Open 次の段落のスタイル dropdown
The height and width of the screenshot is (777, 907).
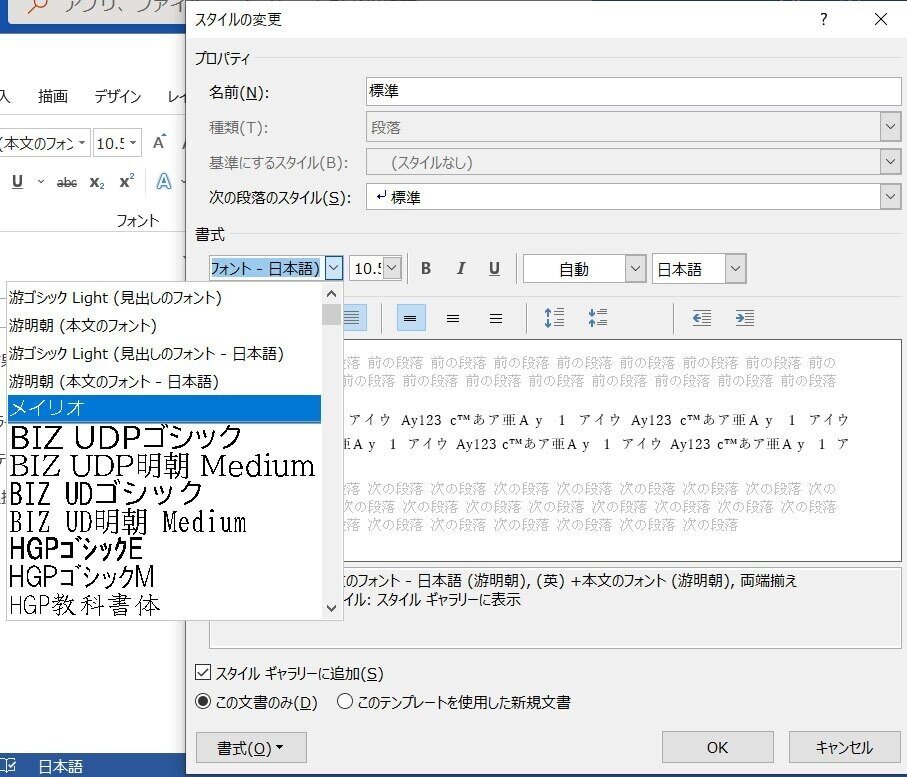point(890,197)
